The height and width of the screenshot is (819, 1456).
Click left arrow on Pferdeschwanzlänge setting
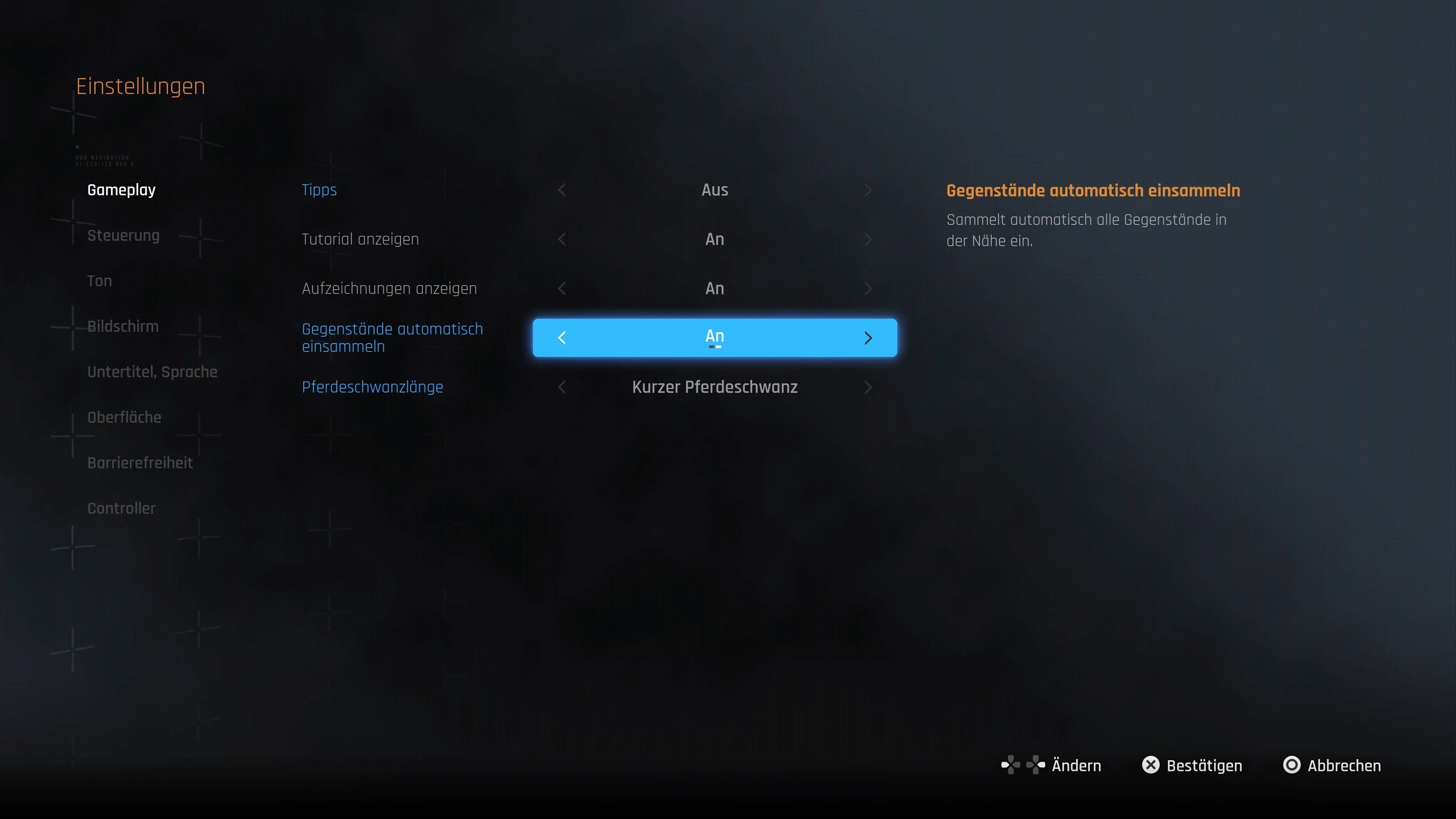tap(562, 387)
